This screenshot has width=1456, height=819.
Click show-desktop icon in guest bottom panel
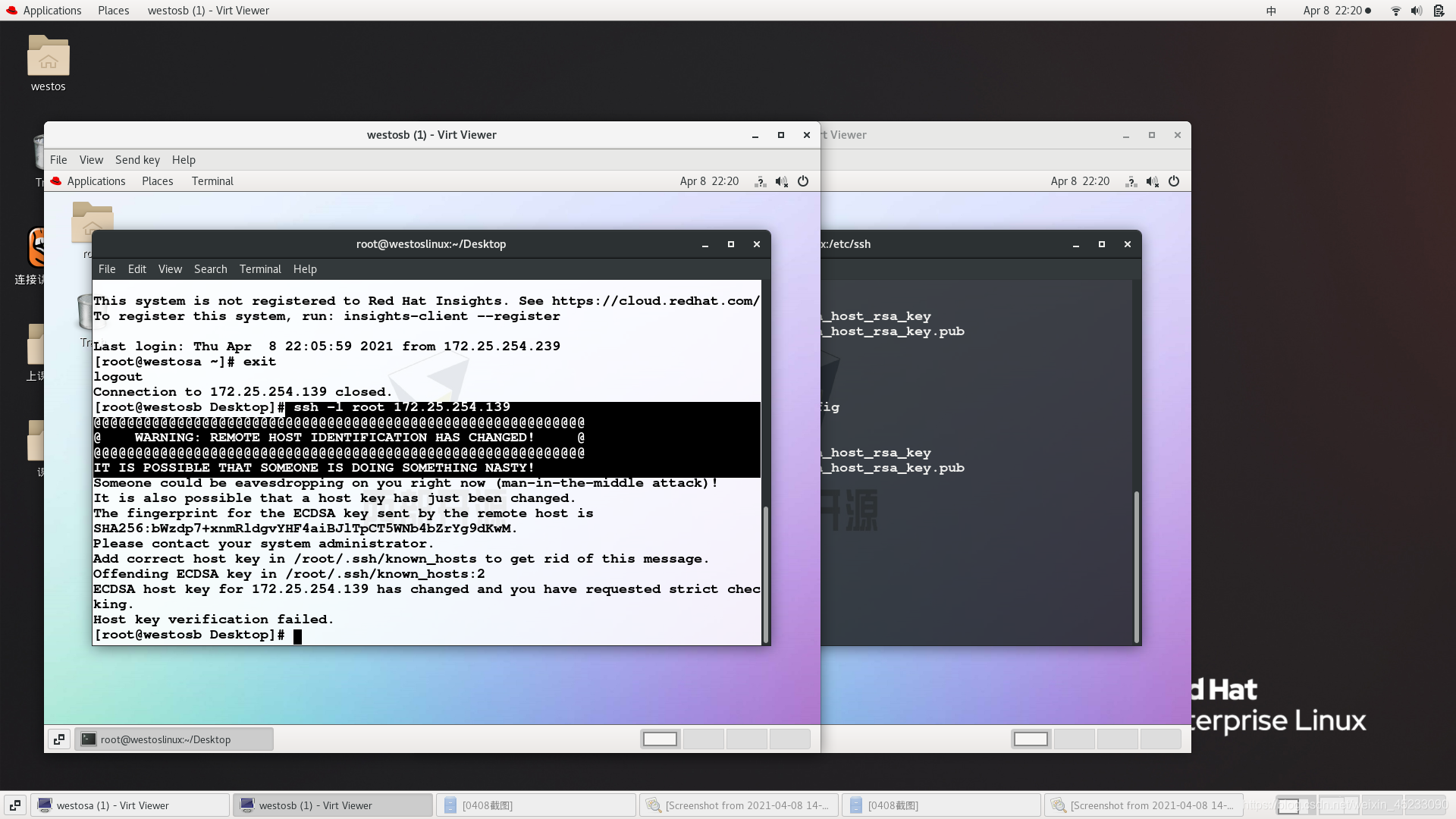59,739
